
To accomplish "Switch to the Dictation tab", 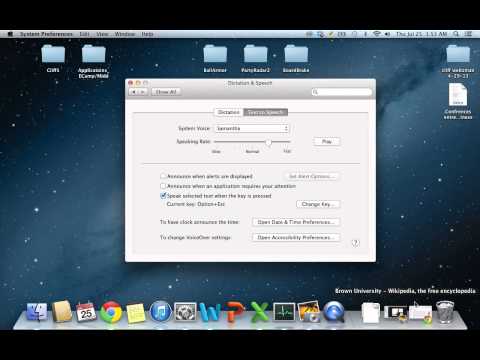I will click(x=229, y=112).
